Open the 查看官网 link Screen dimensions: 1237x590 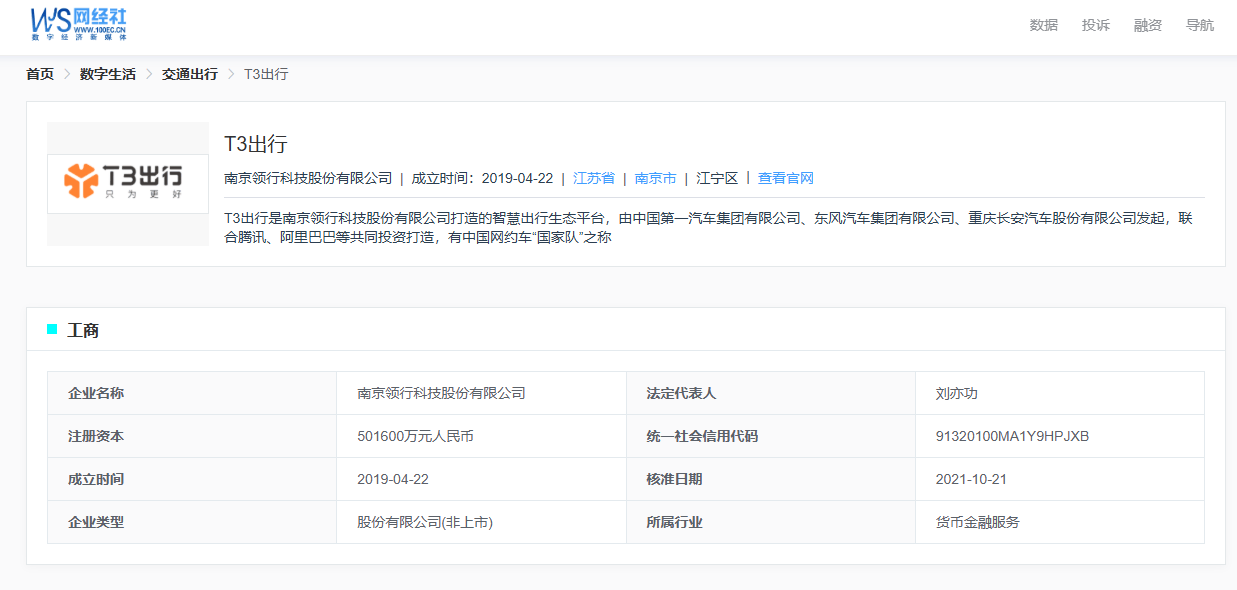coord(786,178)
